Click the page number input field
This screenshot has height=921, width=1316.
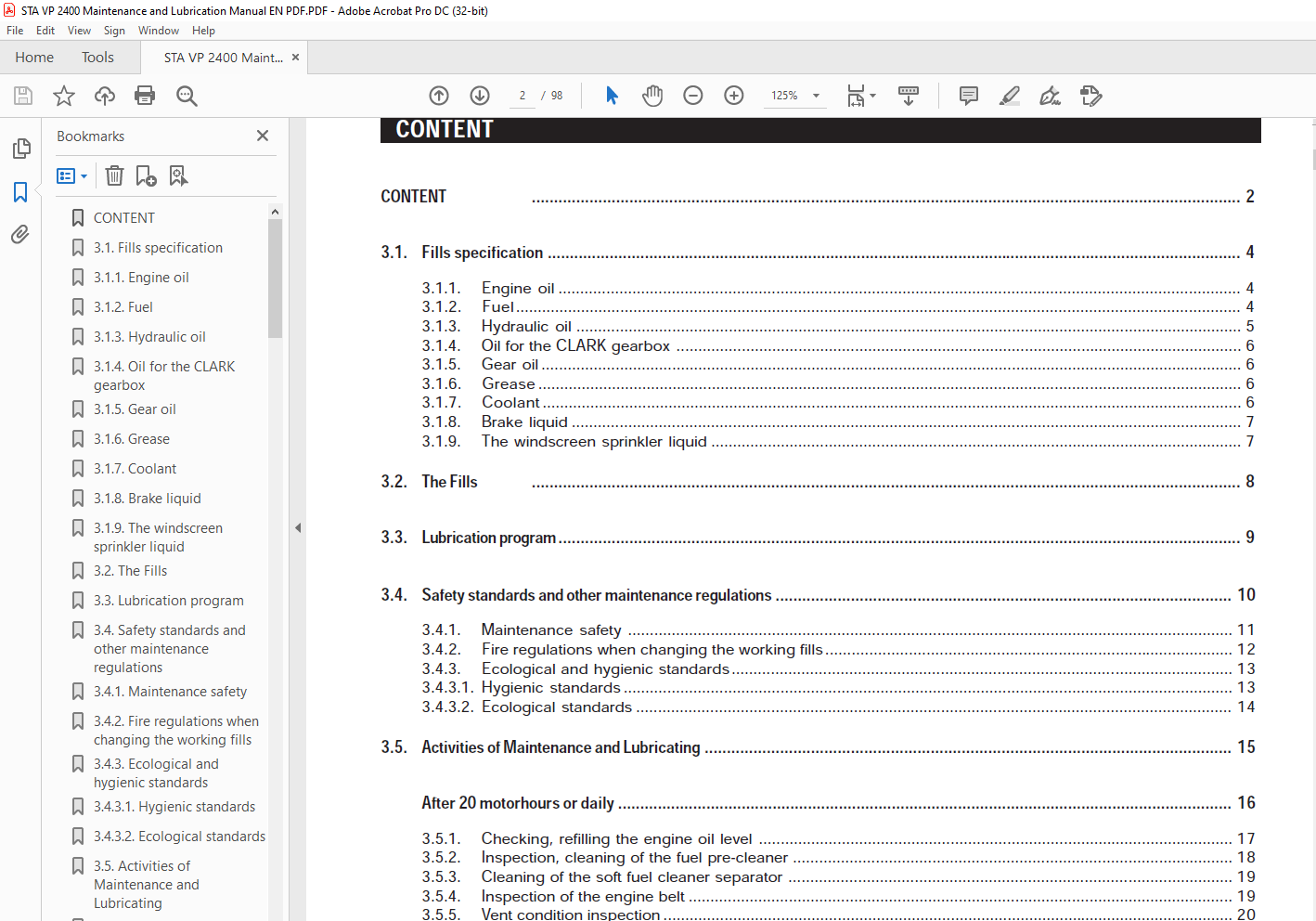(523, 96)
